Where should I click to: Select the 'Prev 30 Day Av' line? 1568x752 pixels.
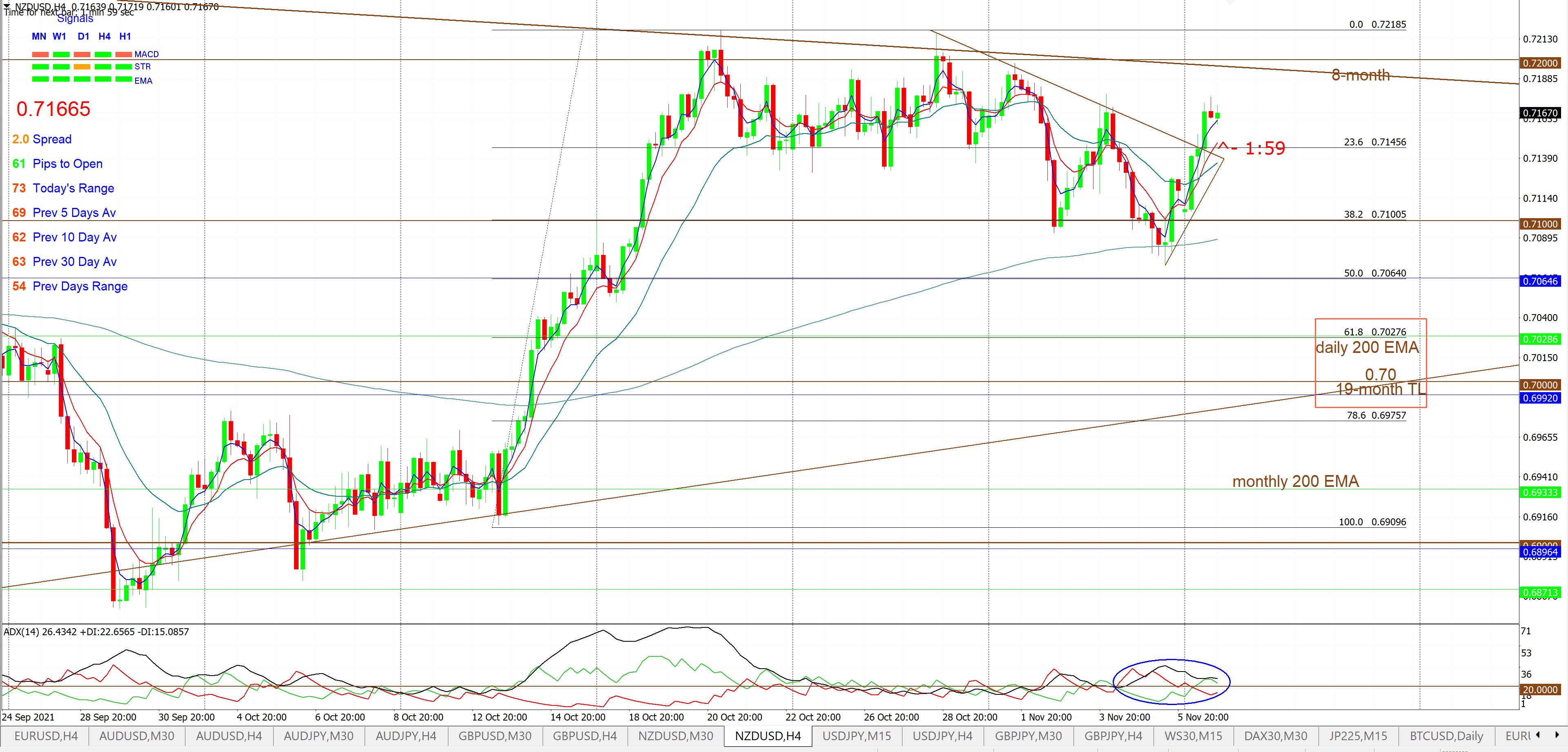click(x=65, y=262)
